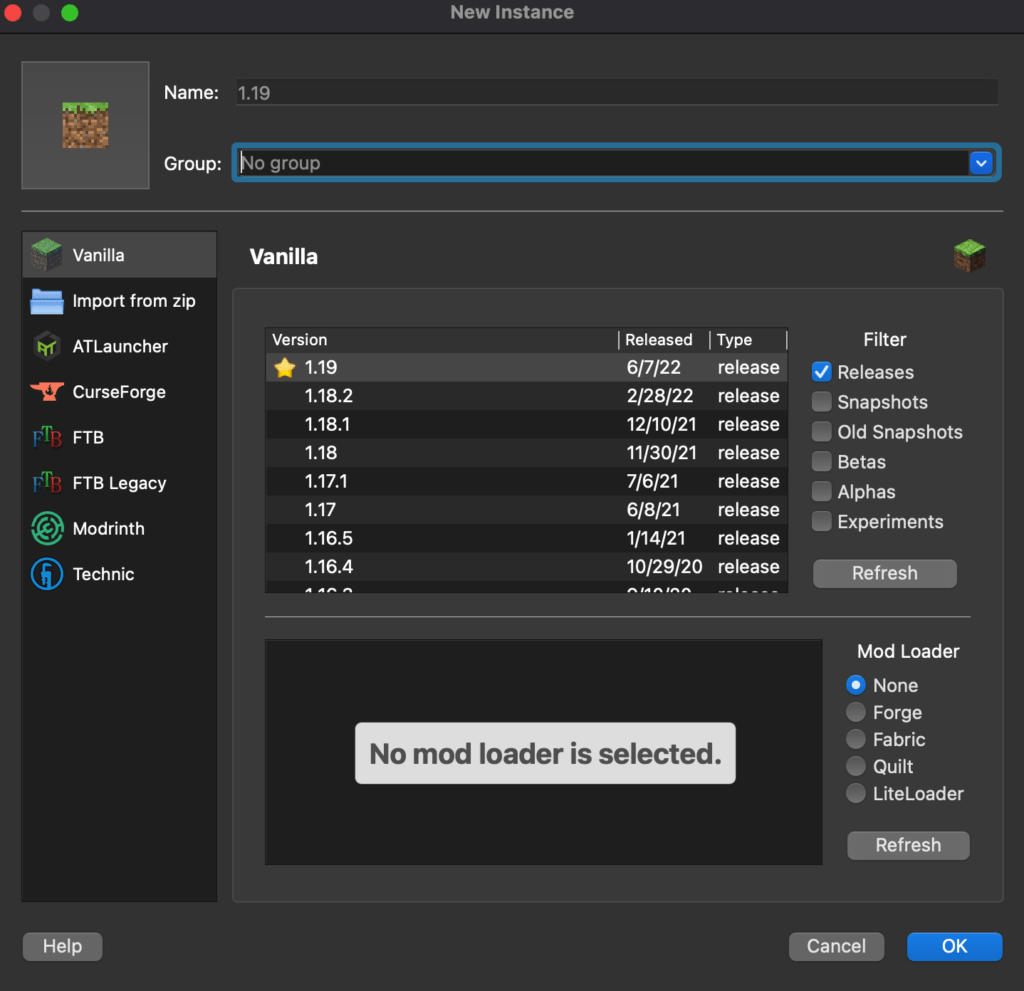Click the CurseForge anvil icon
This screenshot has width=1024, height=991.
pos(47,391)
